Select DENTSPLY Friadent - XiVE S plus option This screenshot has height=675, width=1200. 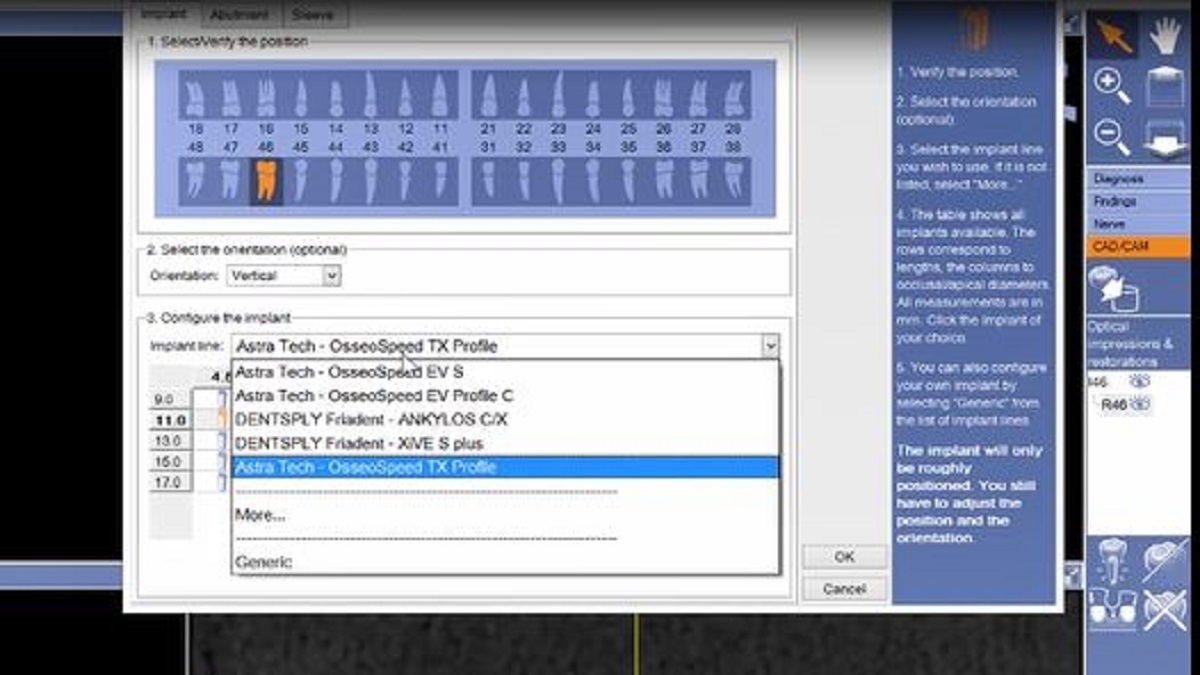(505, 443)
